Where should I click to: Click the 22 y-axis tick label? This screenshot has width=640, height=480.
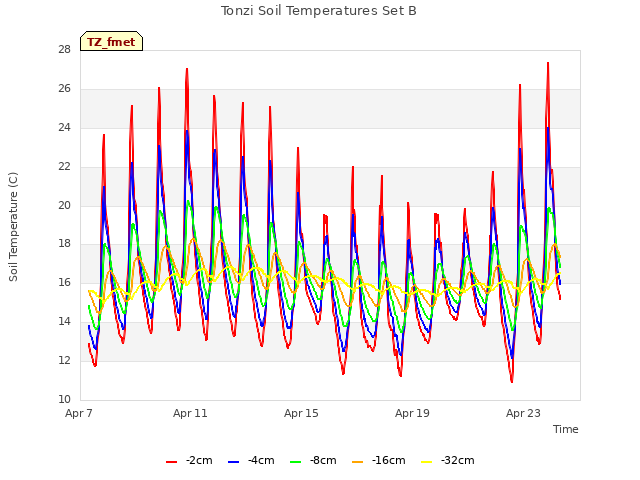64,167
